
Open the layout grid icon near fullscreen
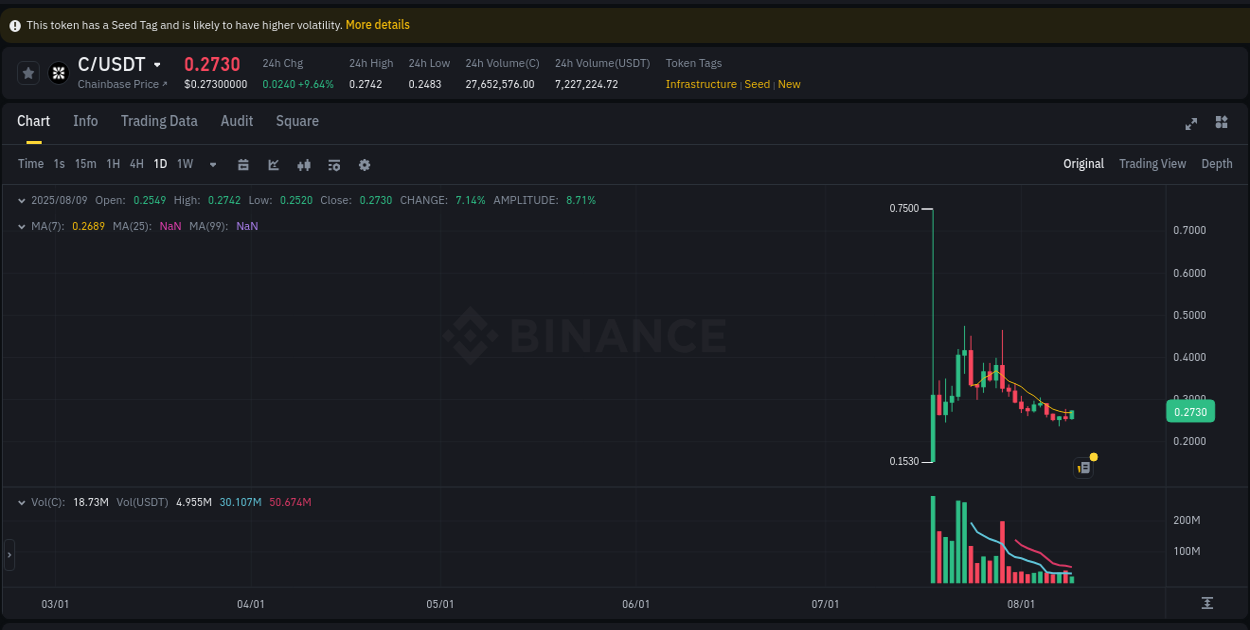coord(1221,122)
